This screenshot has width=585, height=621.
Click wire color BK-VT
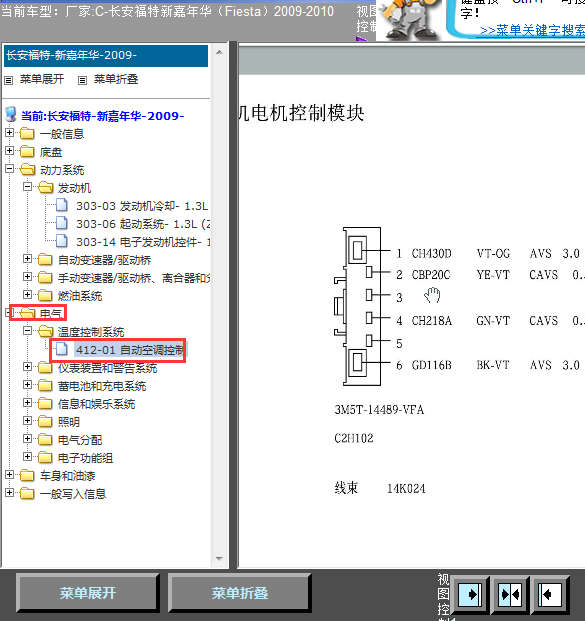[493, 365]
